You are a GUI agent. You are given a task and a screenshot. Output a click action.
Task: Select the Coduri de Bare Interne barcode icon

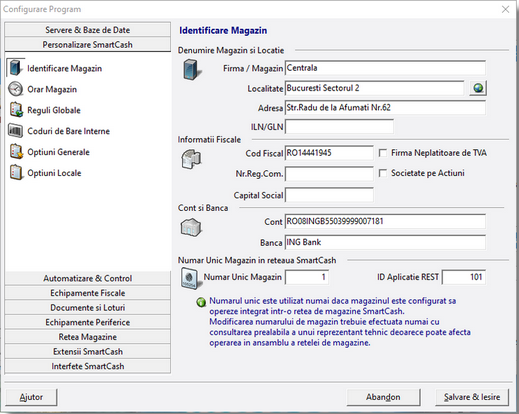pyautogui.click(x=15, y=131)
